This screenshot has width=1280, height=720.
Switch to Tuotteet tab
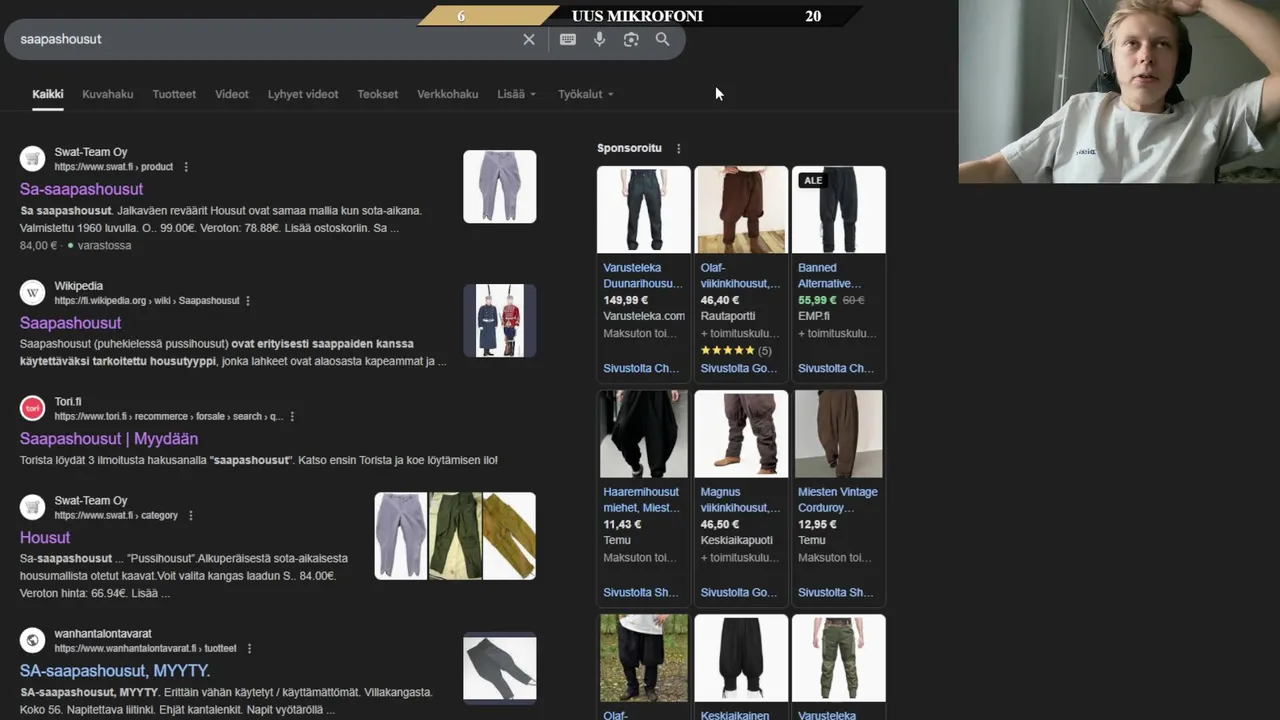(x=174, y=94)
